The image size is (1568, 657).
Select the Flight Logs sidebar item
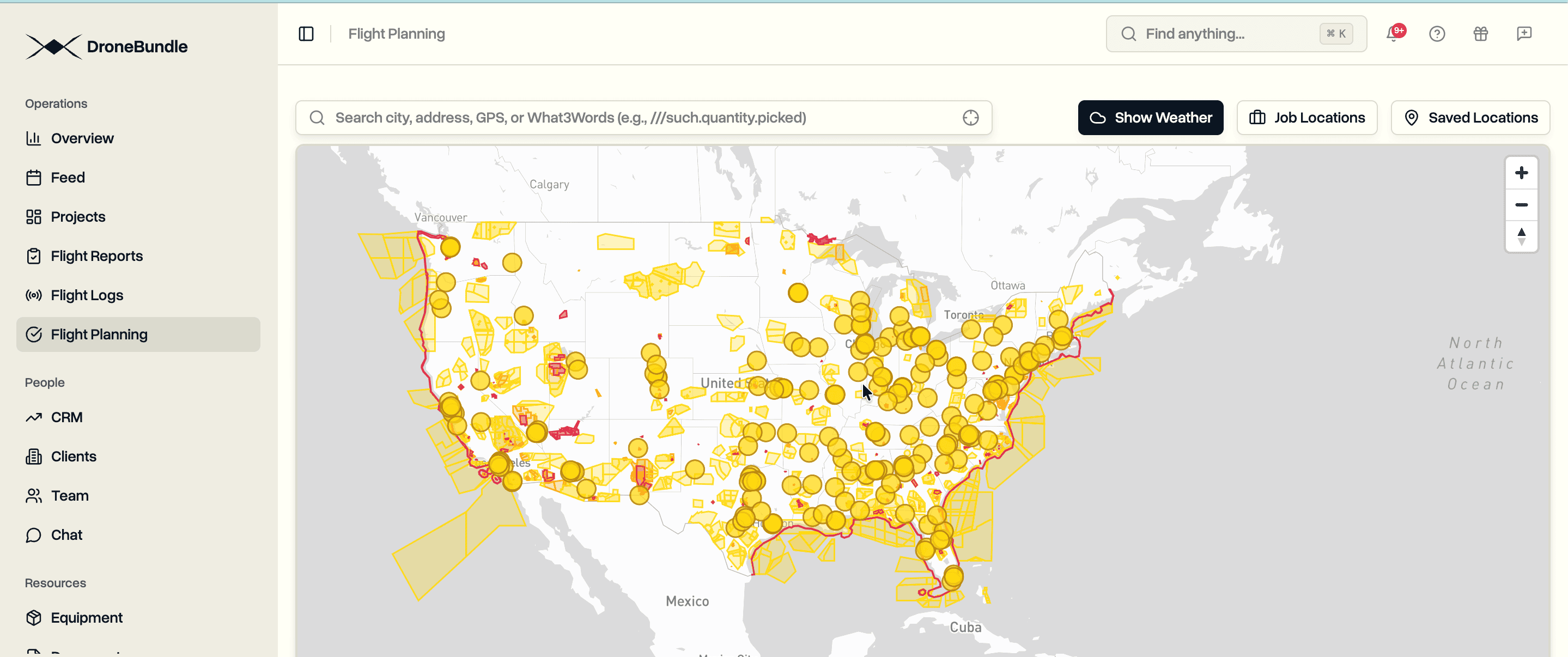tap(86, 295)
